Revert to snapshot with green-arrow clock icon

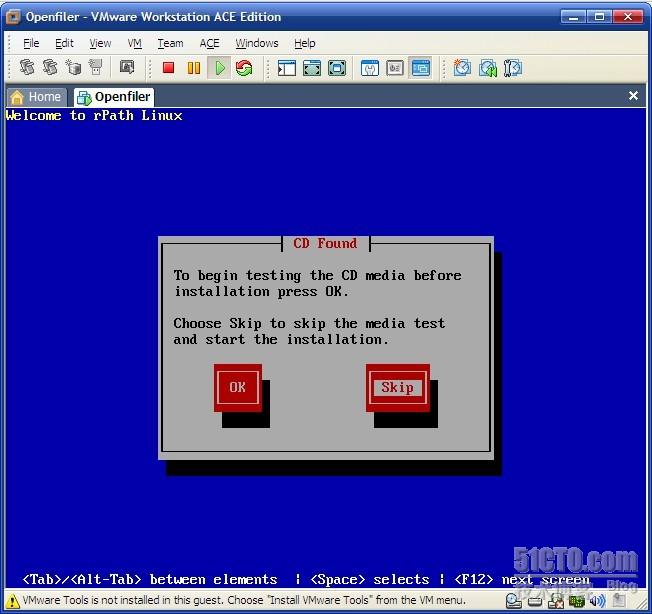click(x=488, y=68)
